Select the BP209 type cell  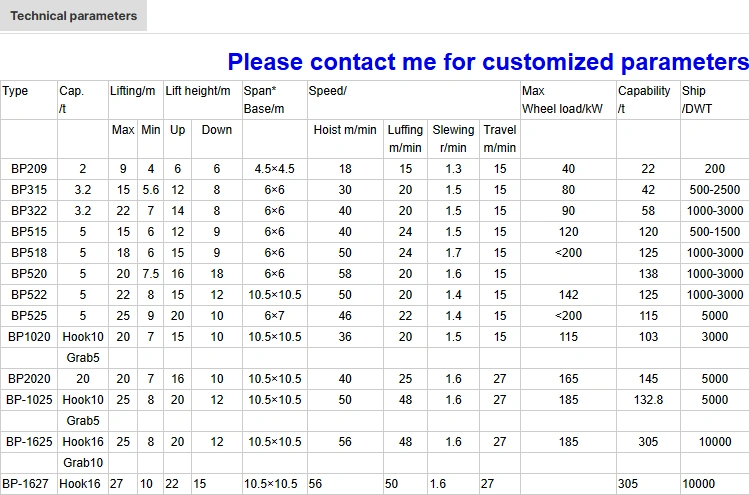click(29, 169)
